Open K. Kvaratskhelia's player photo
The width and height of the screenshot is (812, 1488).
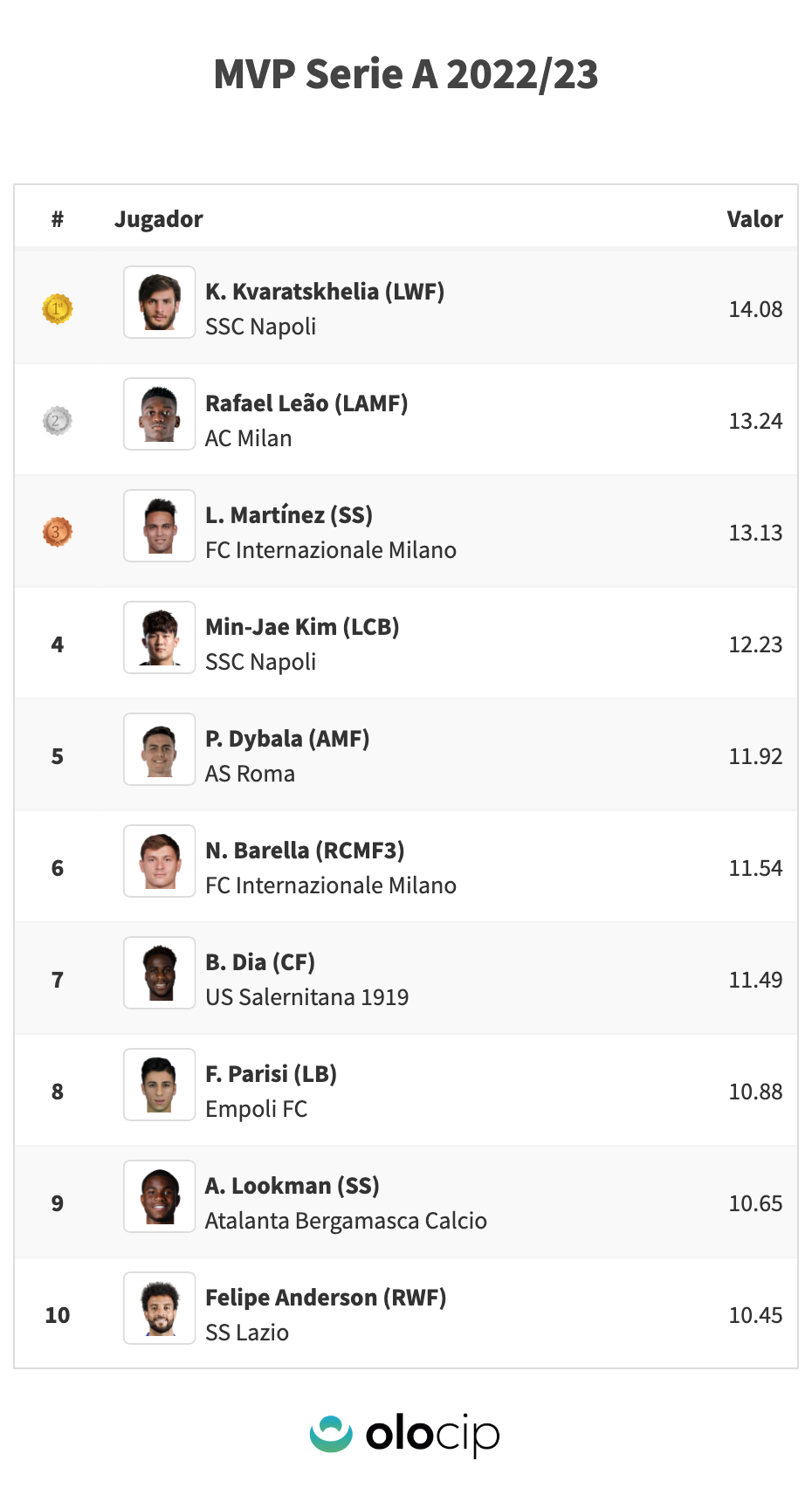tap(159, 302)
